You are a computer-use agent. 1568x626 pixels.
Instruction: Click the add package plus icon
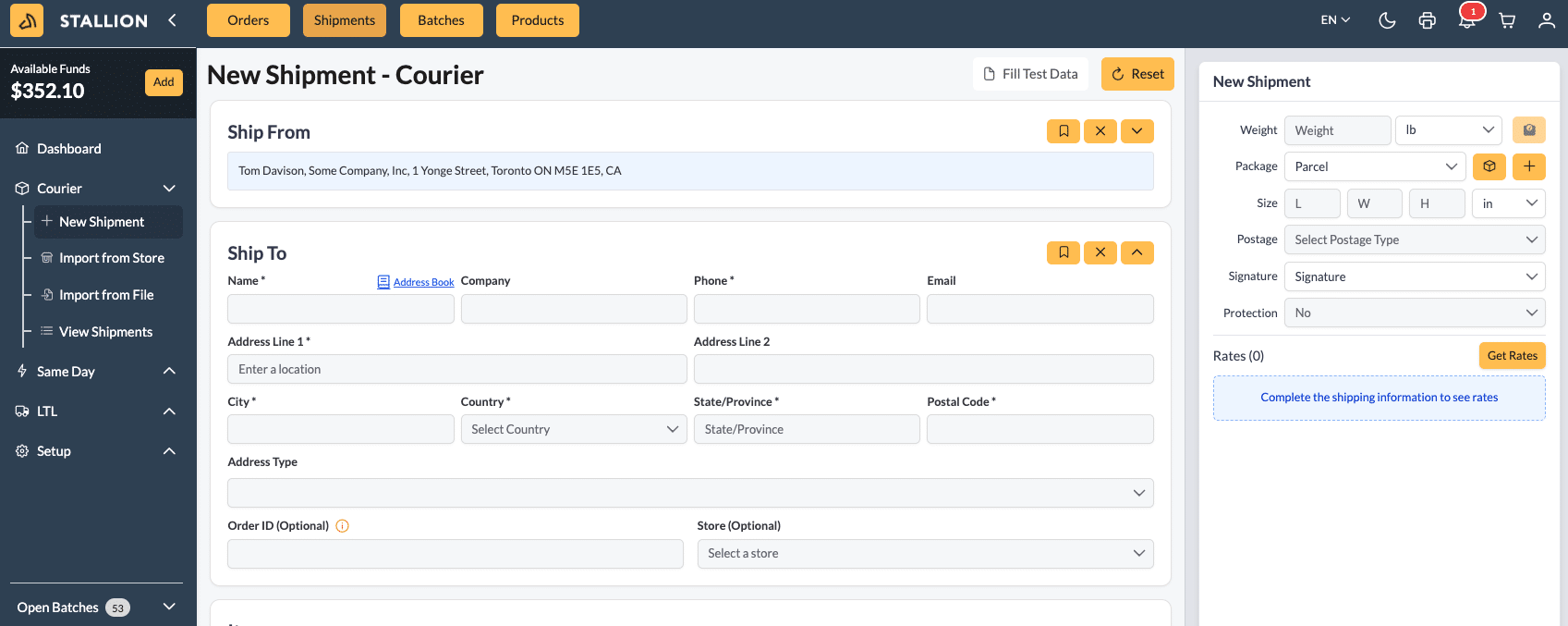tap(1529, 166)
